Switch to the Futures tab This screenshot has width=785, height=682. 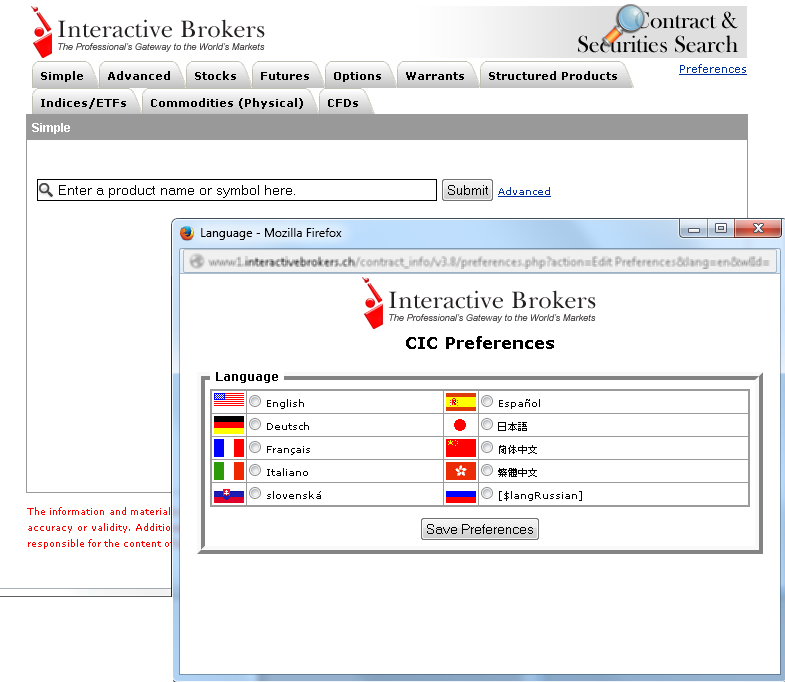[x=285, y=75]
